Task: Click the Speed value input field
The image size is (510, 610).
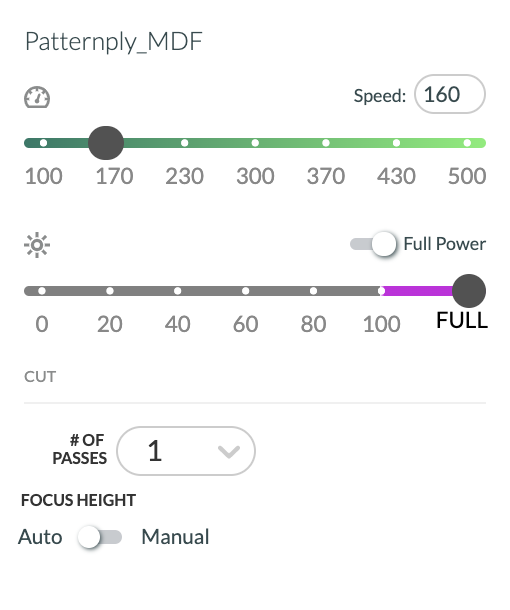Action: point(450,94)
